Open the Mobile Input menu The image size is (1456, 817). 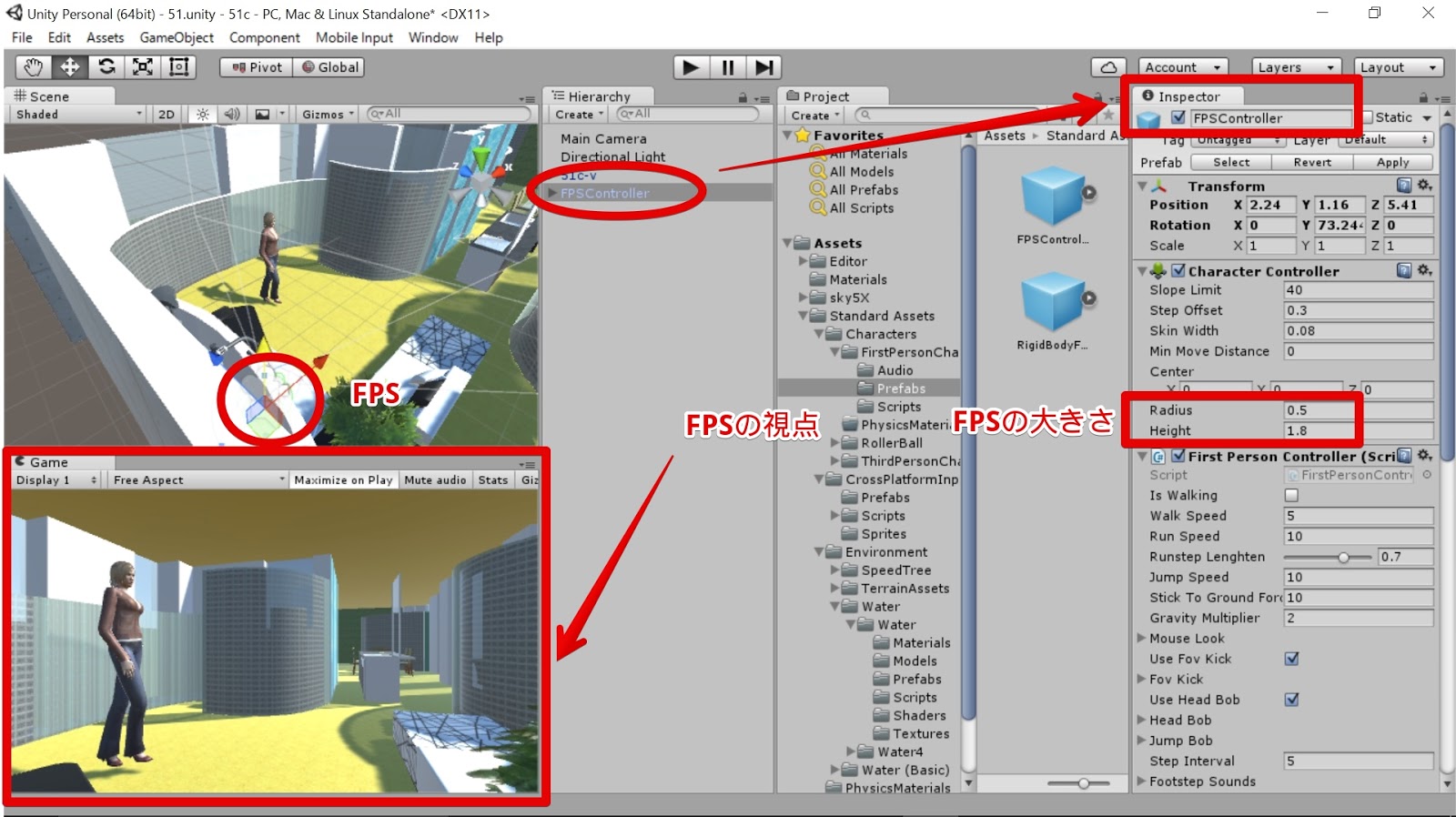[354, 37]
